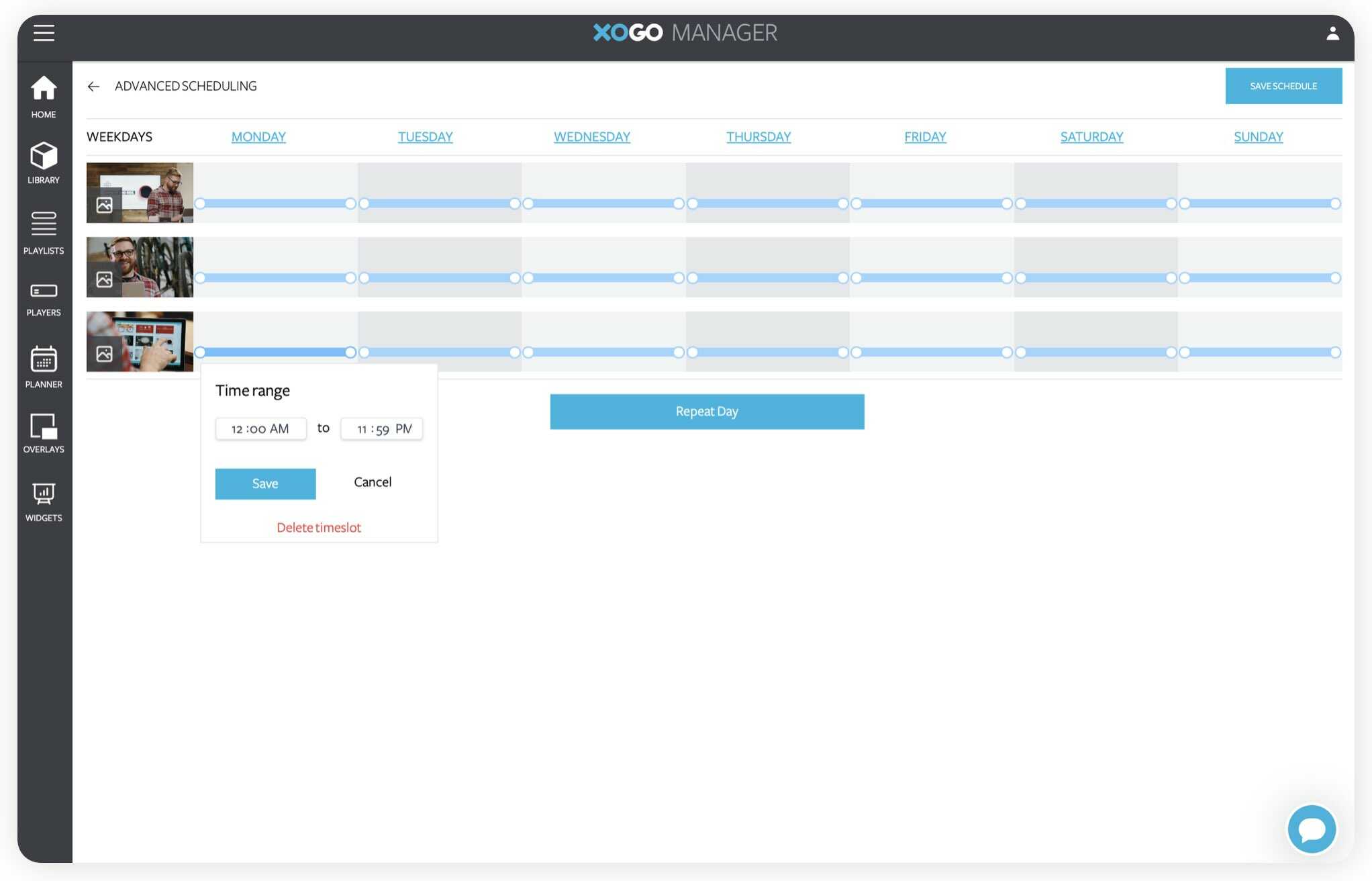
Task: Click first row Tuesday time slider
Action: pos(439,203)
